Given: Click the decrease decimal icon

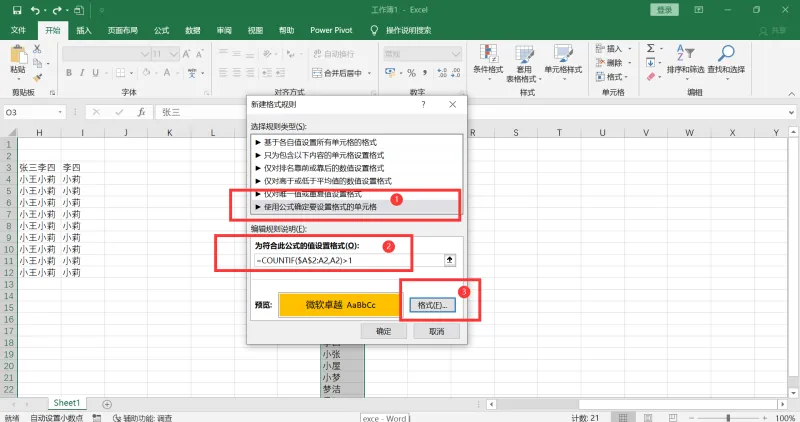Looking at the screenshot, I should point(456,73).
